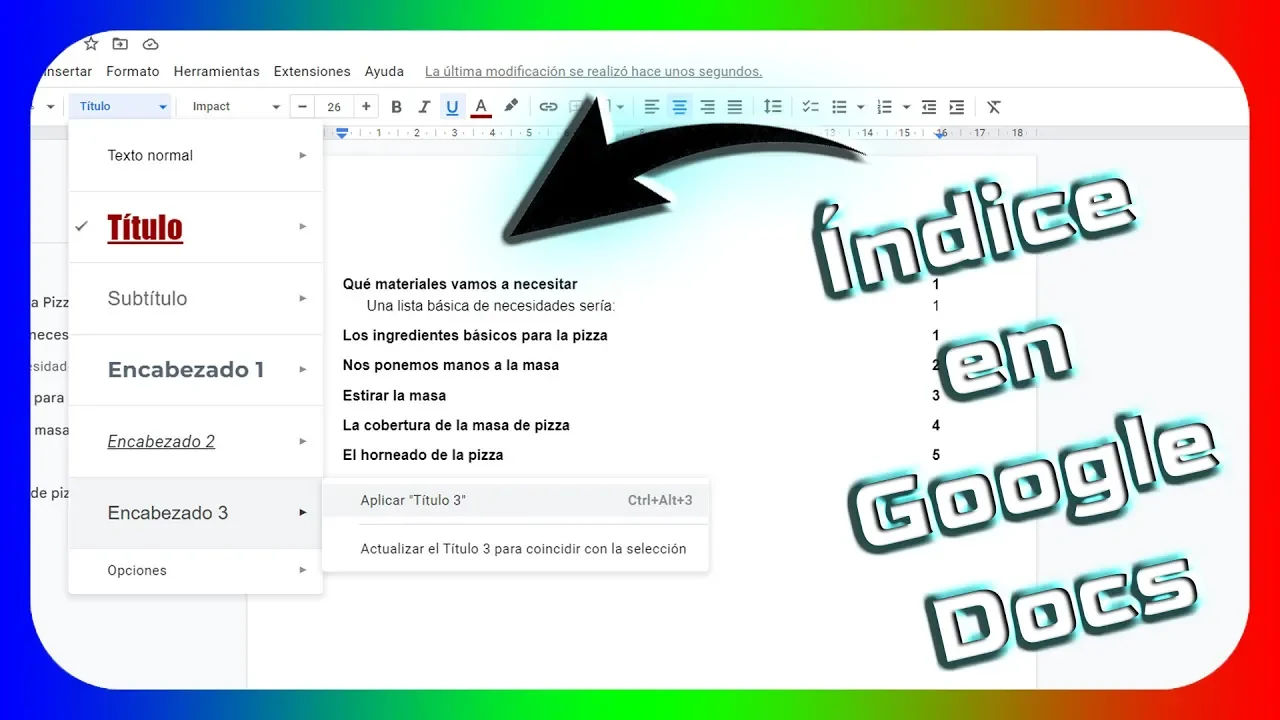Expand the Encabezado 1 submenu arrow
1280x720 pixels.
tap(302, 370)
